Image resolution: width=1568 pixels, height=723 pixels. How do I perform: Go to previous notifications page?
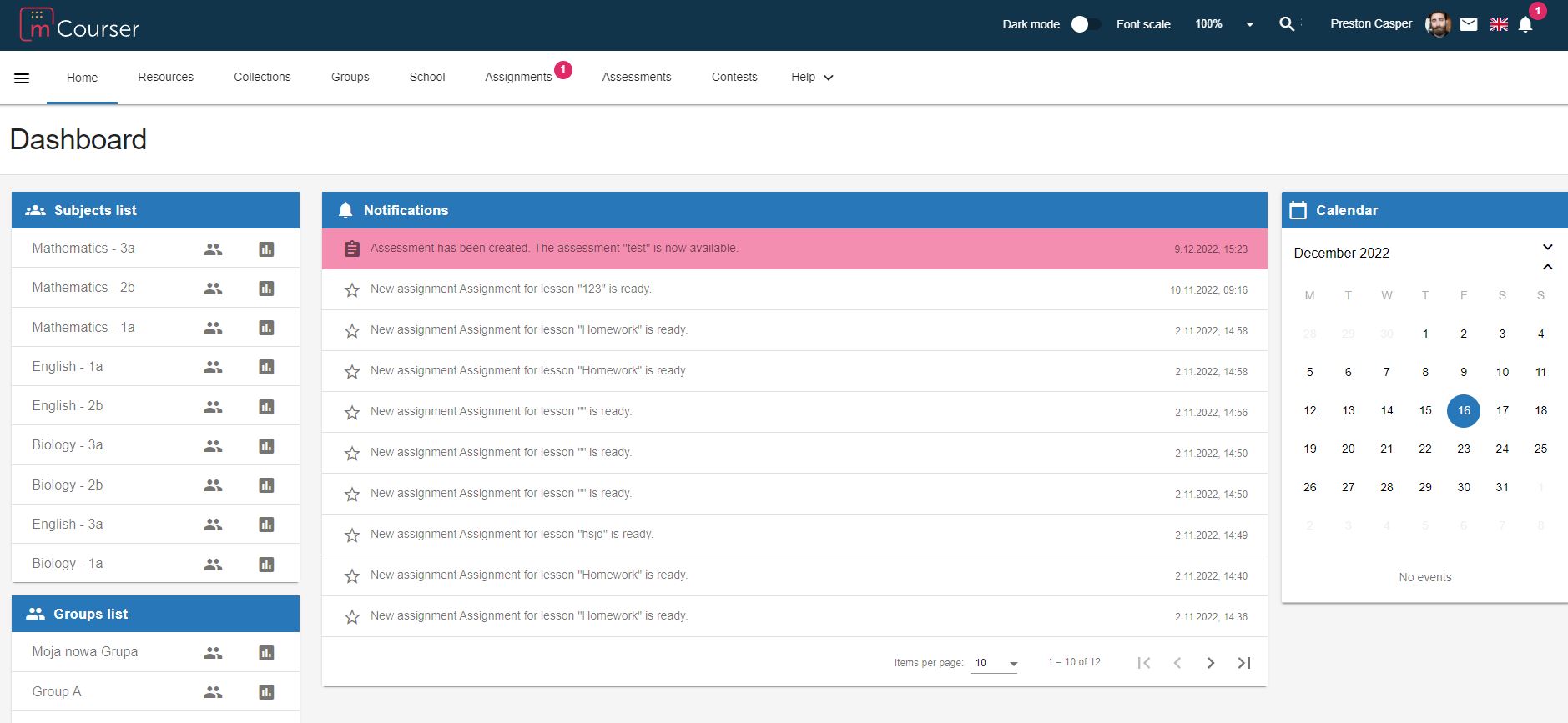(x=1177, y=663)
